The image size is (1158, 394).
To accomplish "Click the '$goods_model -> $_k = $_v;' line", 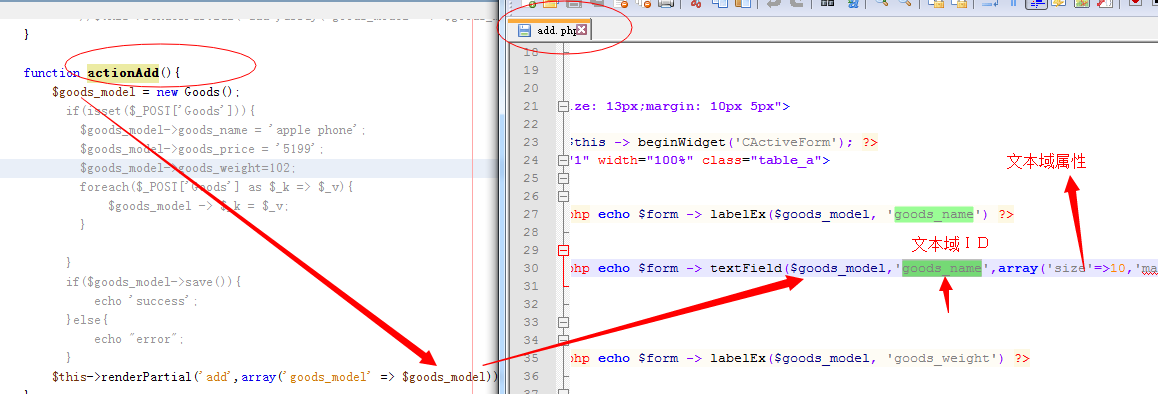I will 198,206.
